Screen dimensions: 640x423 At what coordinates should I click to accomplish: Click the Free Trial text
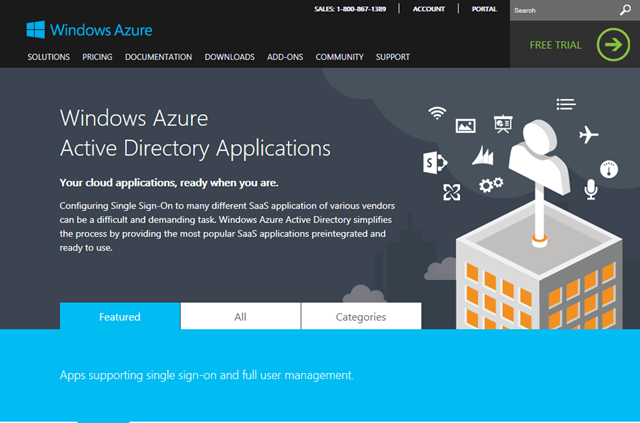[x=556, y=45]
